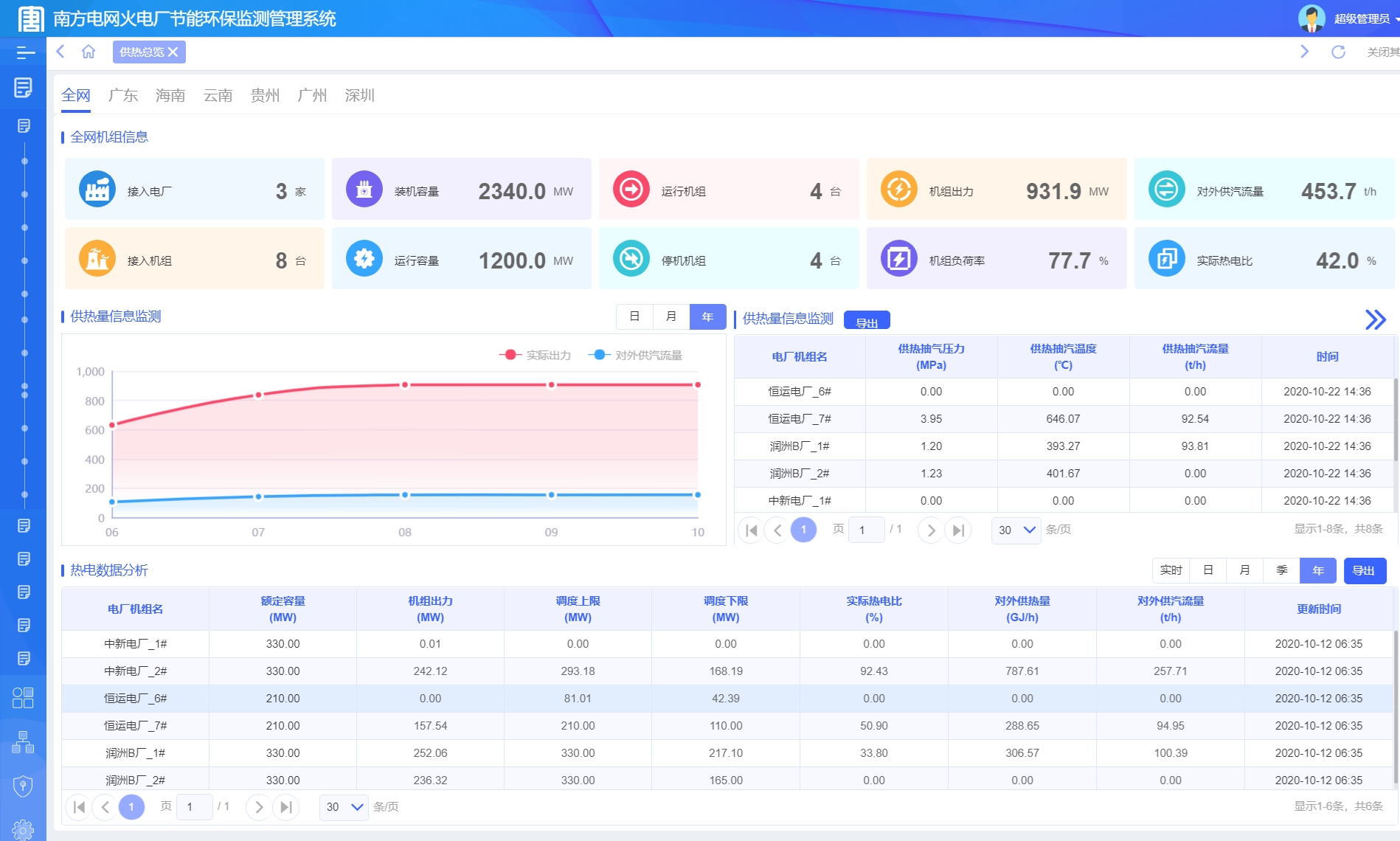Advance tabs with the right chevron
1400x841 pixels.
point(1304,52)
